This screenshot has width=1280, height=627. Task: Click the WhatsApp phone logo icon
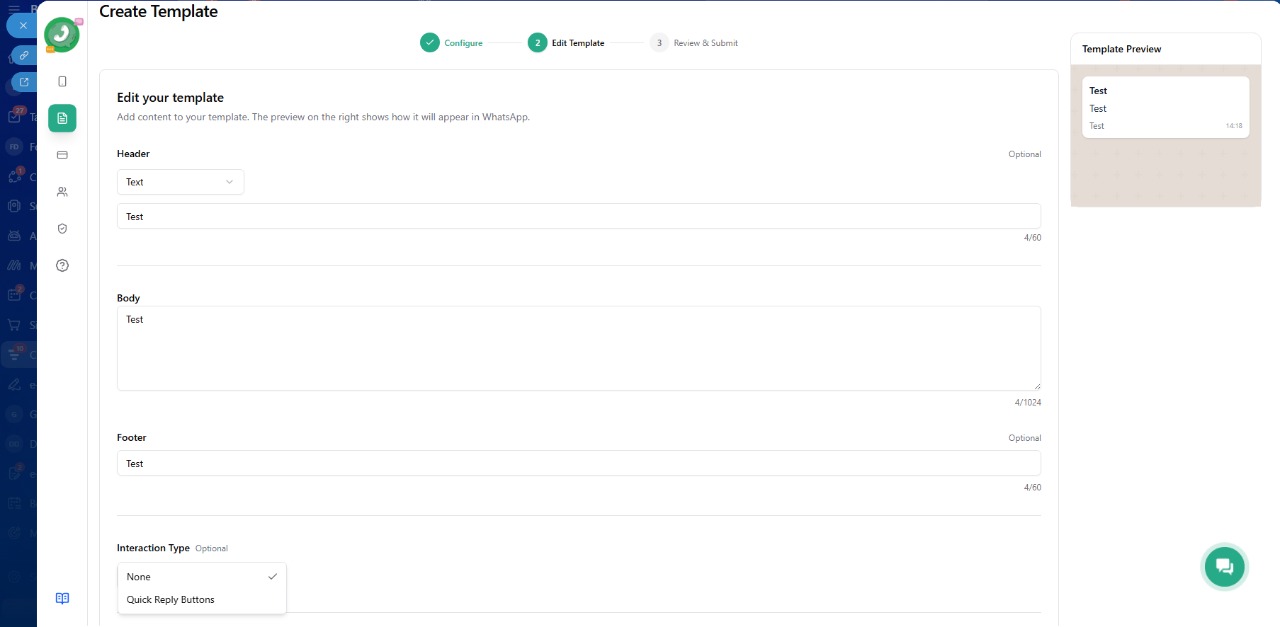point(62,35)
